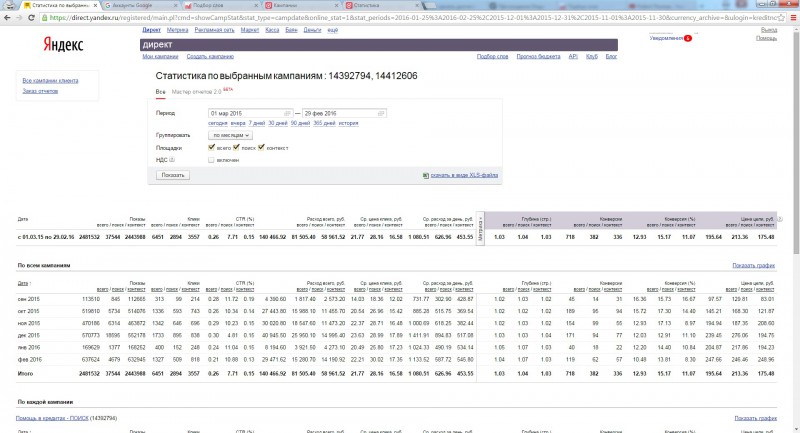Select 'вчера' period shortcut

[238, 123]
